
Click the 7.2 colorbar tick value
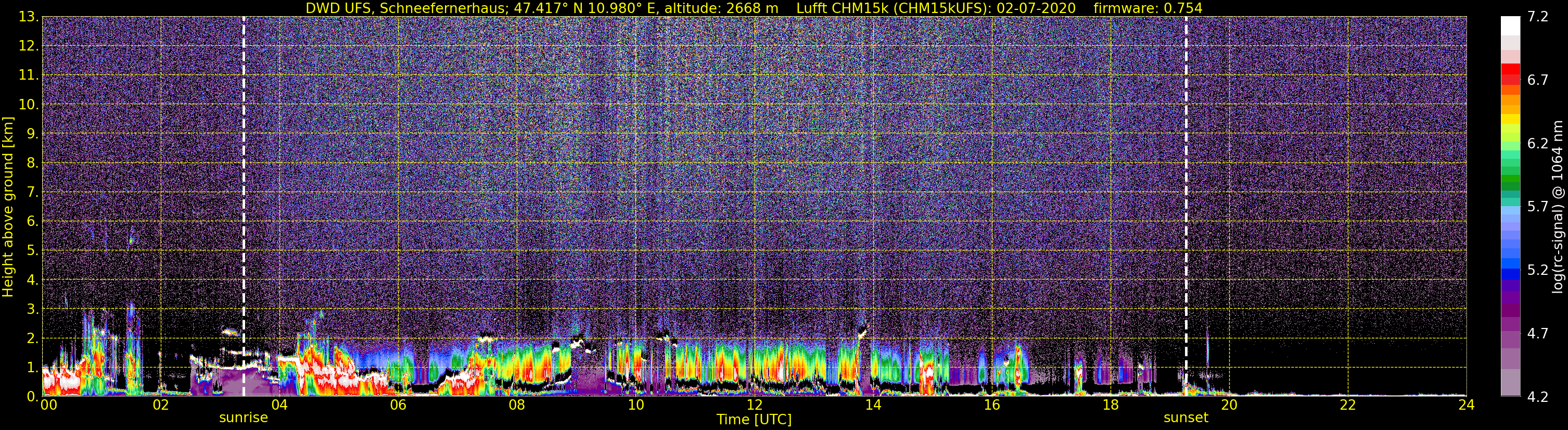[x=1538, y=17]
